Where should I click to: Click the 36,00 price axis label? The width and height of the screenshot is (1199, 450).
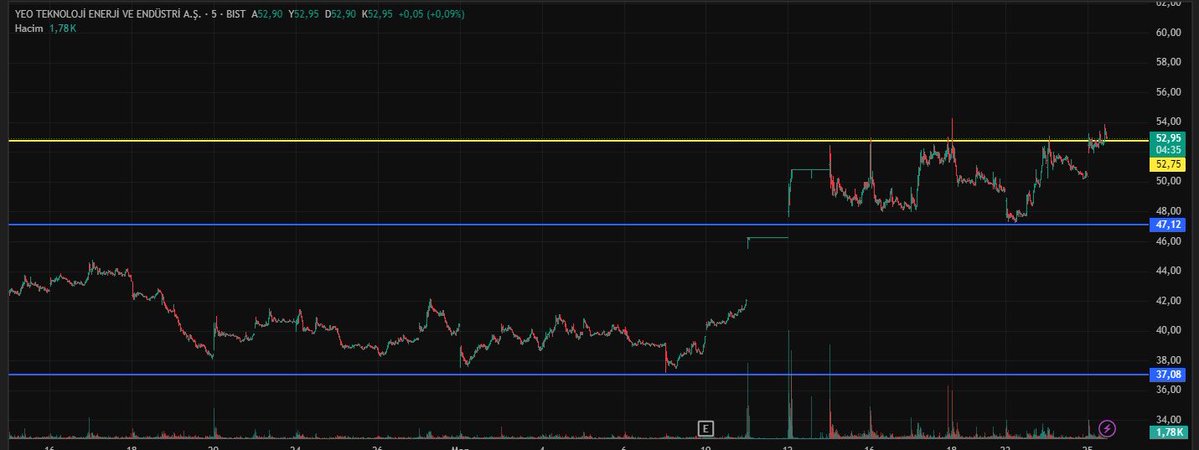(x=1167, y=390)
